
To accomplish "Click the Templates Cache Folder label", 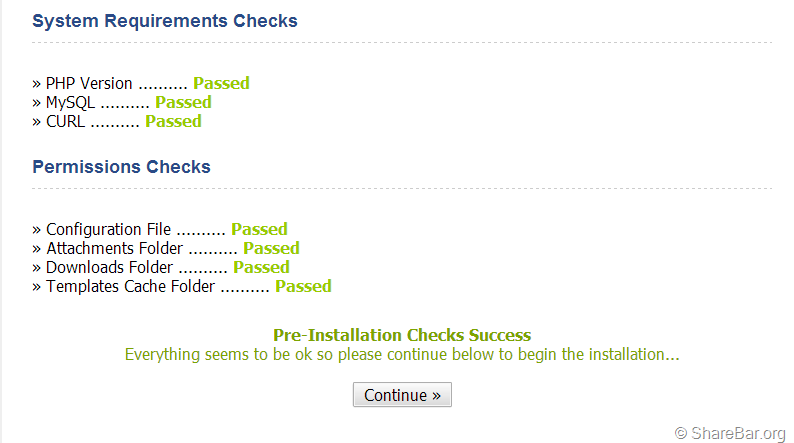I will point(130,287).
